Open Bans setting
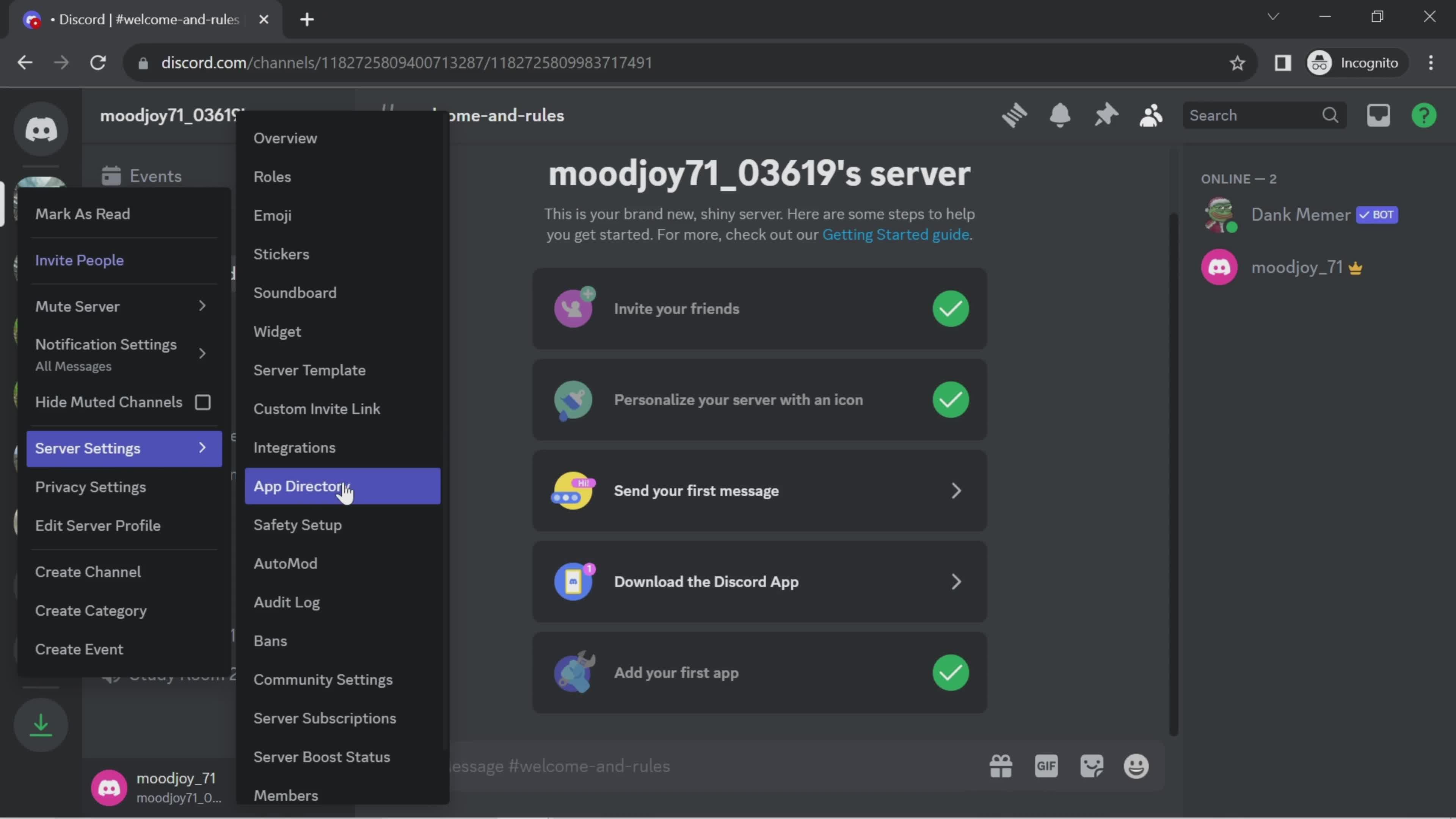 tap(342, 641)
